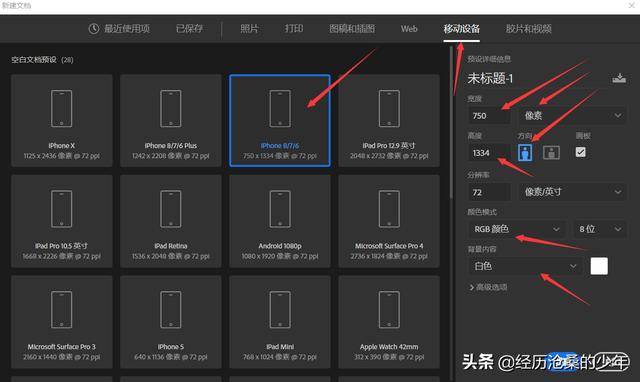Screen dimensions: 640x382
Task: Choose the iPad Pro 10.5 英寸 preset
Action: (62, 221)
